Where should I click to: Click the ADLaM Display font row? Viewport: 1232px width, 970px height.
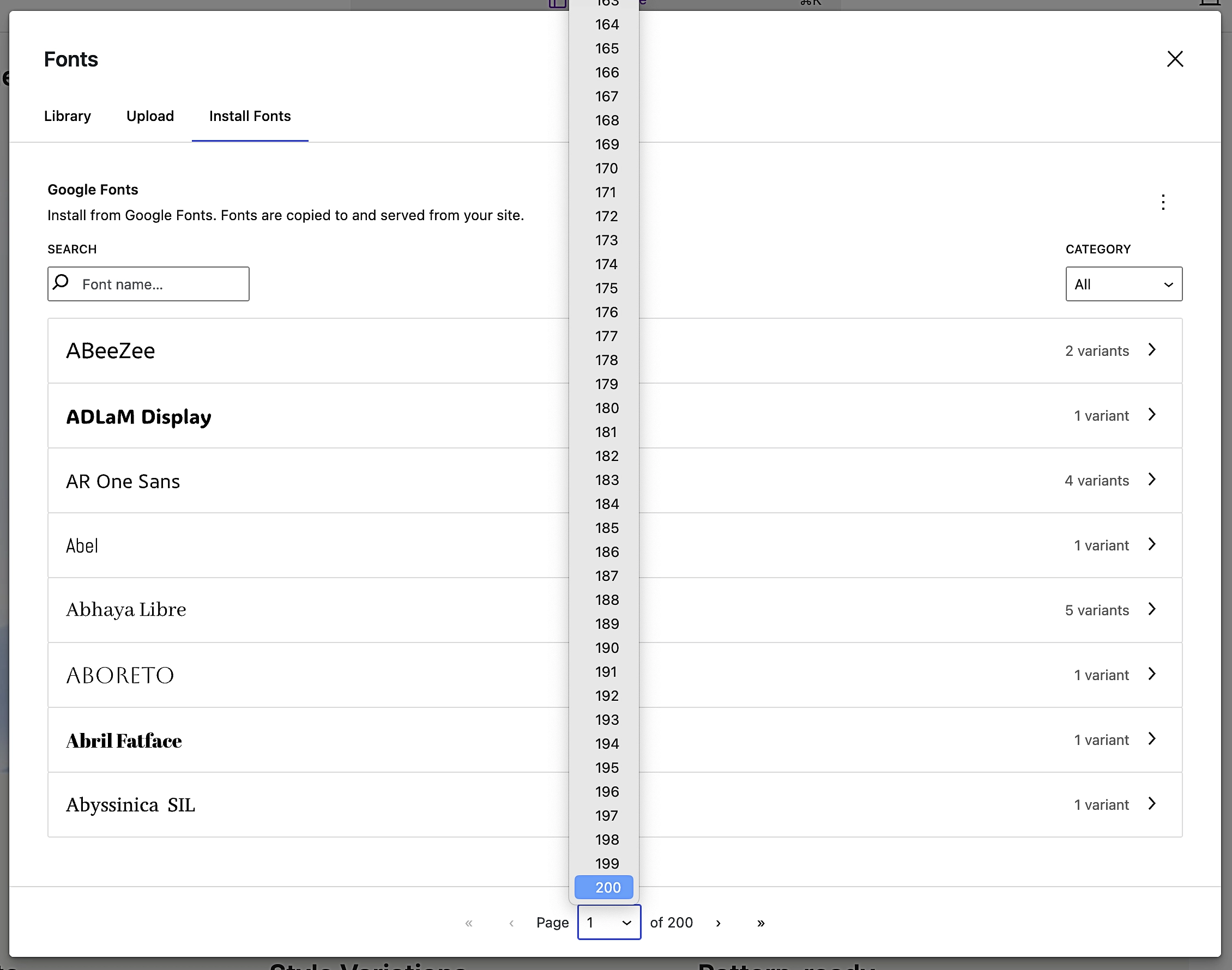point(615,415)
